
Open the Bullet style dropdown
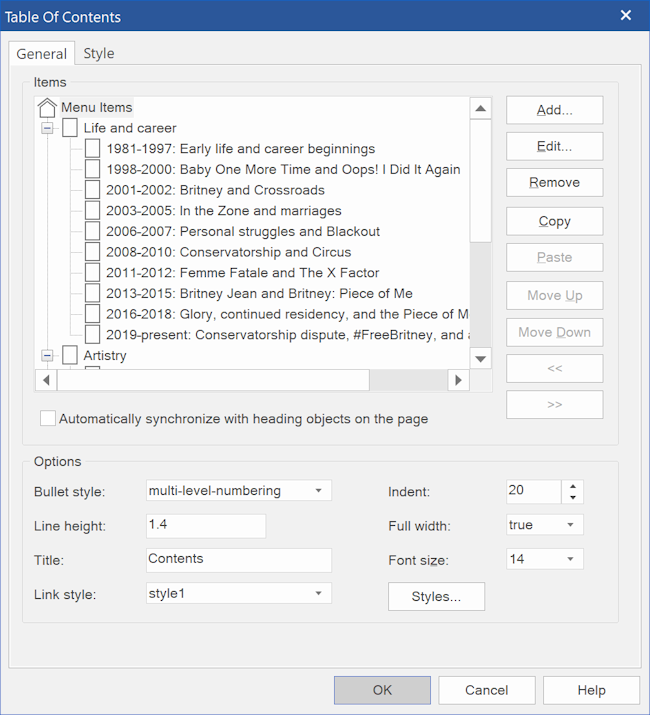point(239,491)
